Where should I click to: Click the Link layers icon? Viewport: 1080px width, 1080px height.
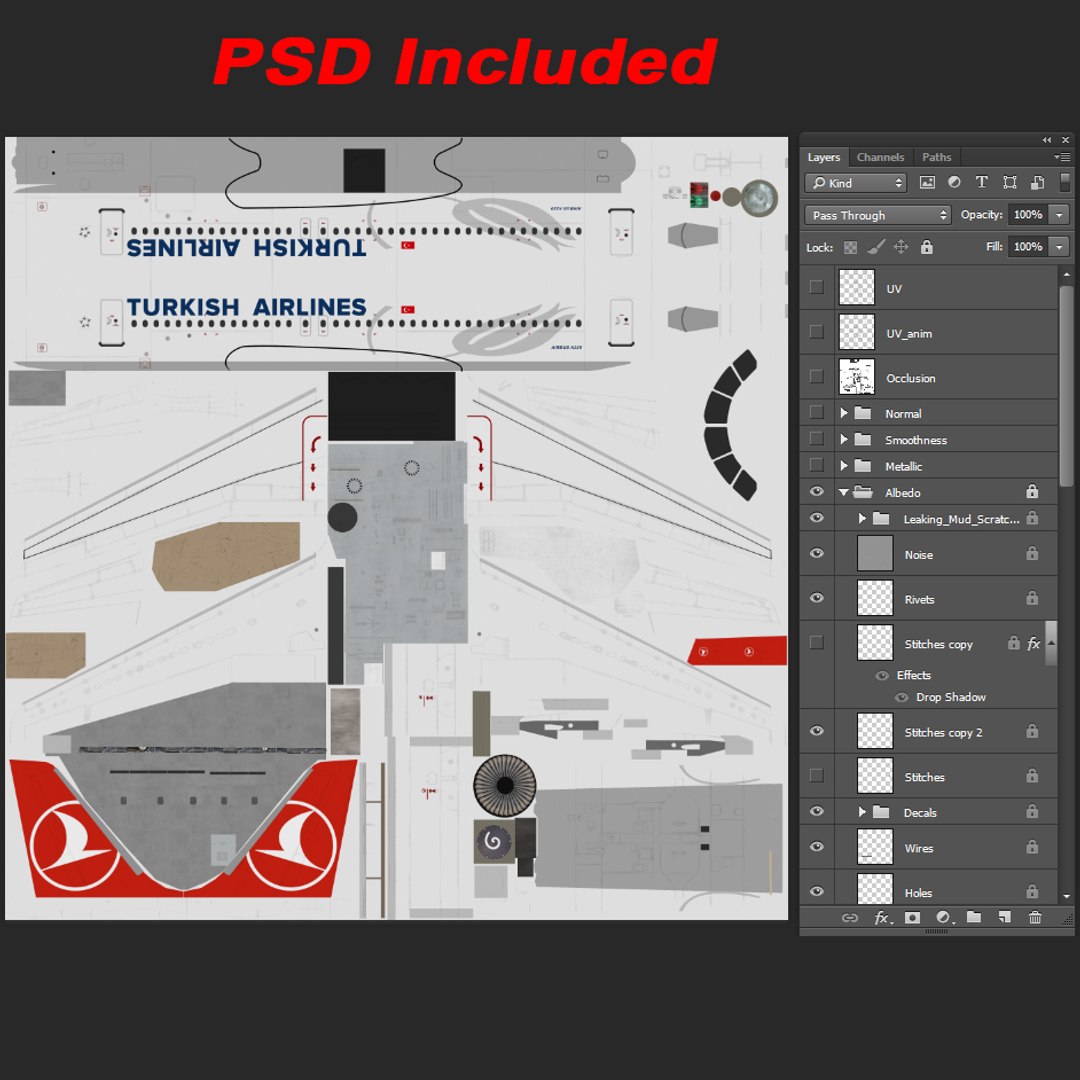click(850, 917)
